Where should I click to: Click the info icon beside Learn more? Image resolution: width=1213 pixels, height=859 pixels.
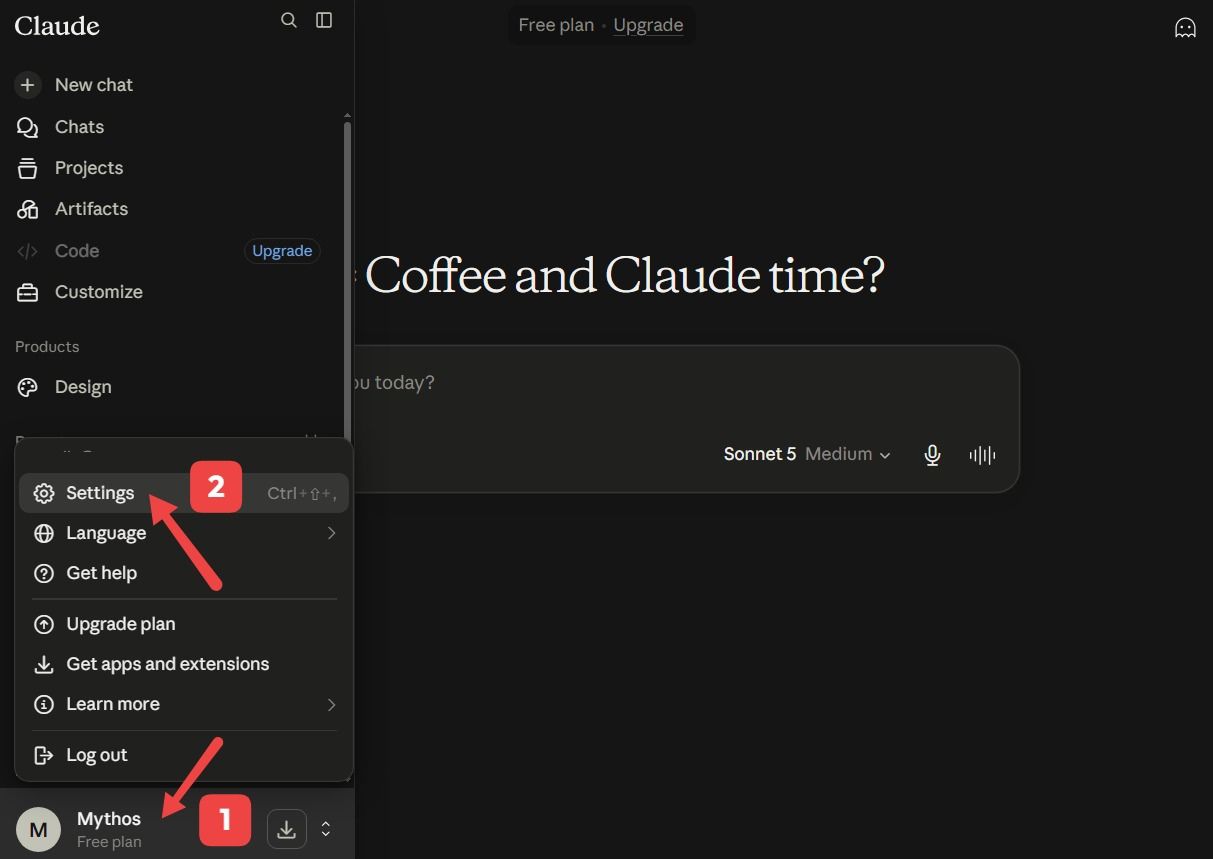pos(44,704)
